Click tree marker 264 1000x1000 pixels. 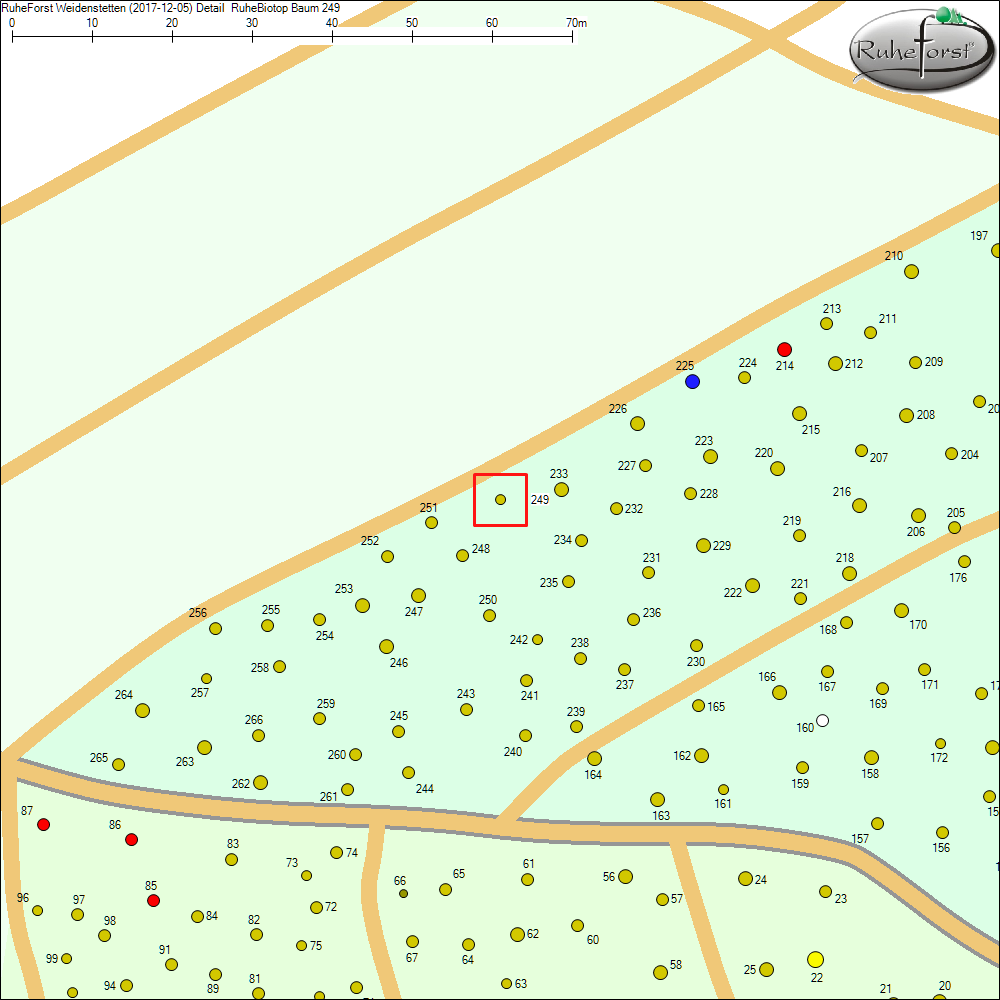coord(142,710)
